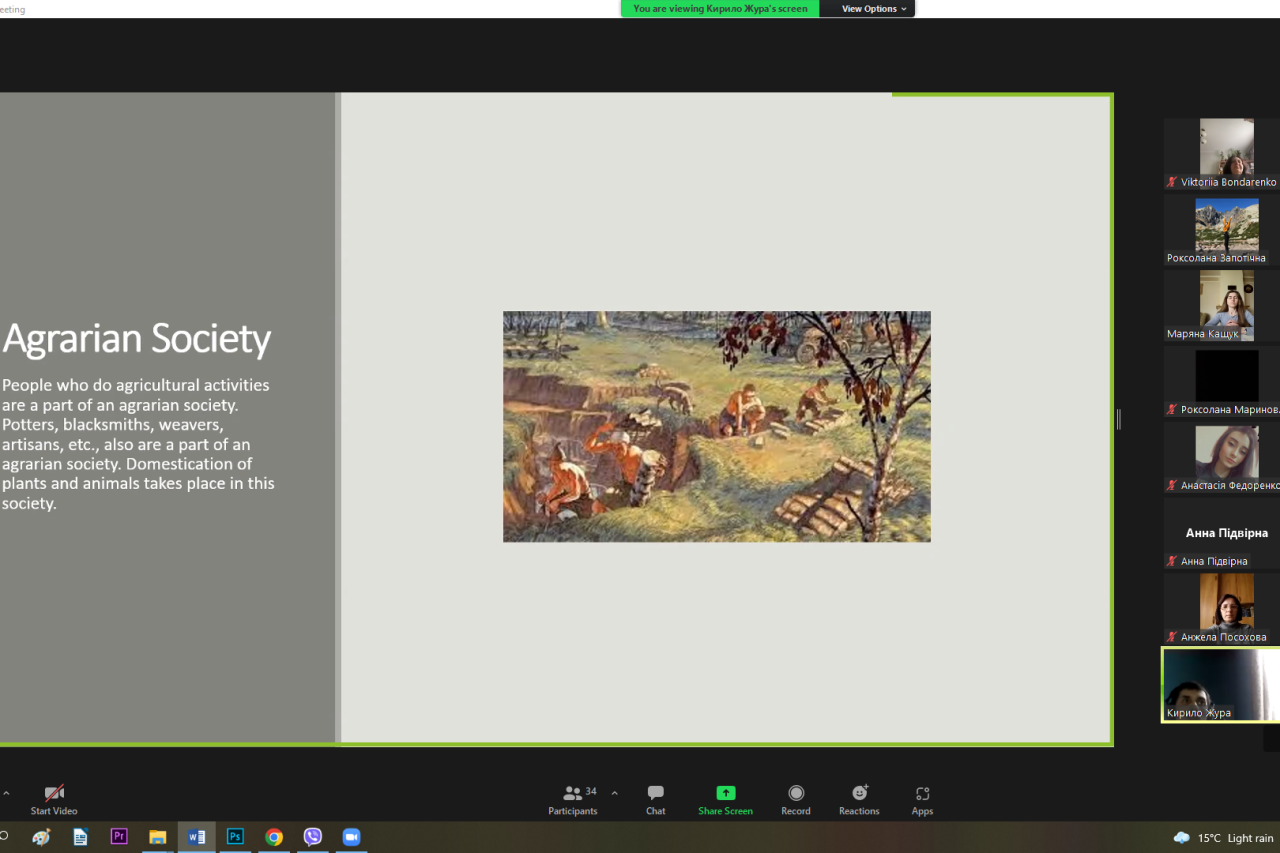
Task: Click the 'Agrarian Society' slide heading
Action: coord(137,339)
